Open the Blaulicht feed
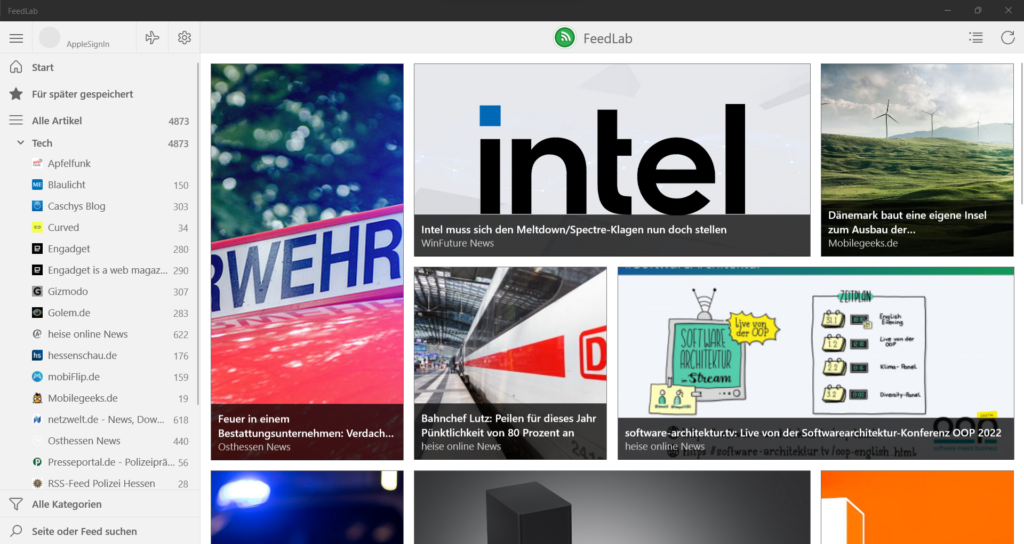This screenshot has height=544, width=1024. tap(98, 185)
